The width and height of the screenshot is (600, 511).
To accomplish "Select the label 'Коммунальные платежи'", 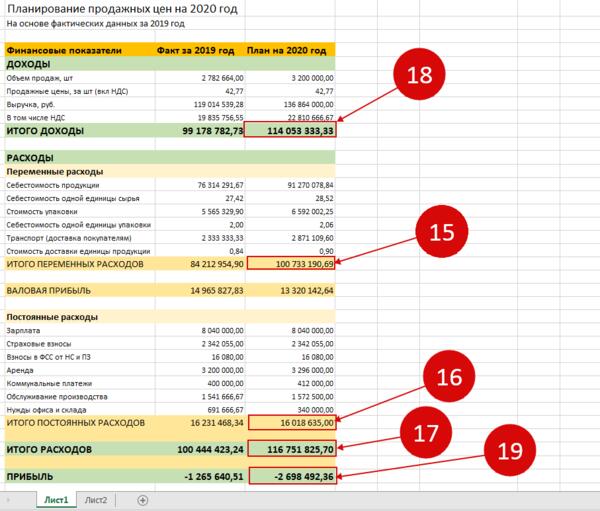I will (49, 383).
